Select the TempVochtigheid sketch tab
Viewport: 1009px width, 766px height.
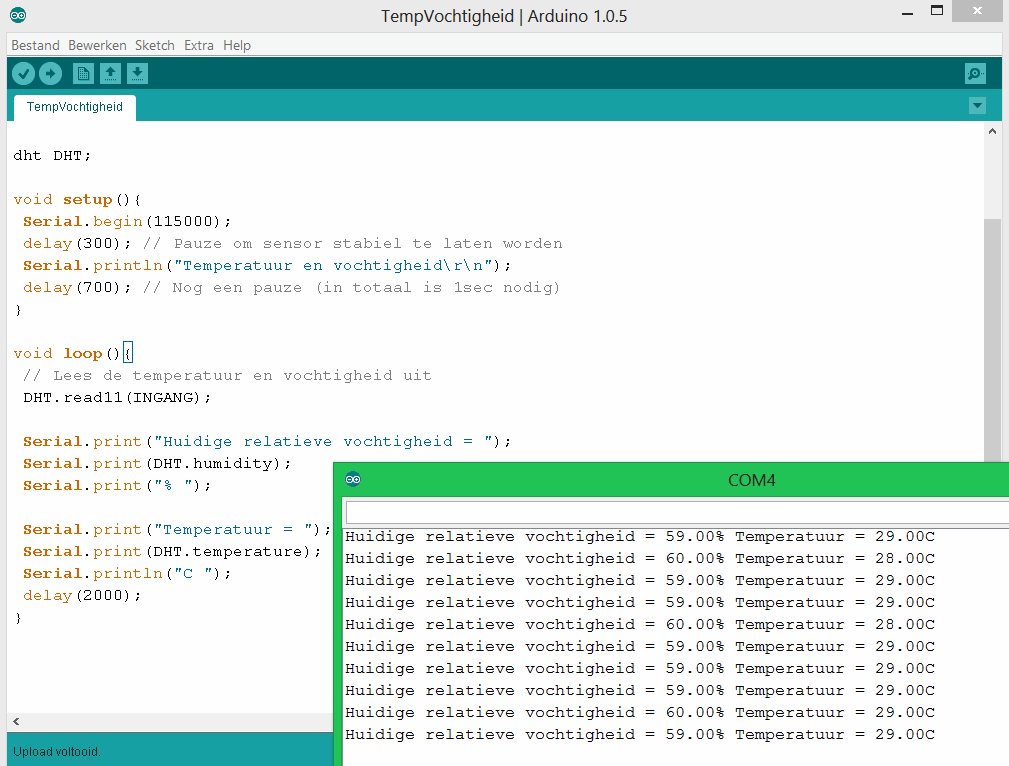[x=75, y=107]
